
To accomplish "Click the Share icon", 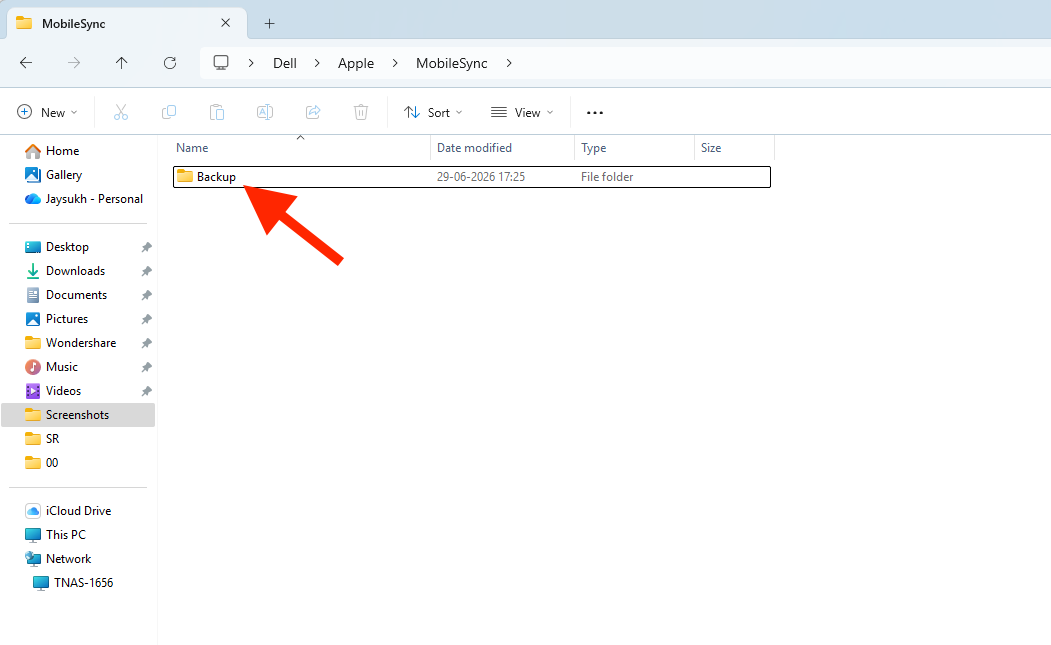I will [313, 112].
